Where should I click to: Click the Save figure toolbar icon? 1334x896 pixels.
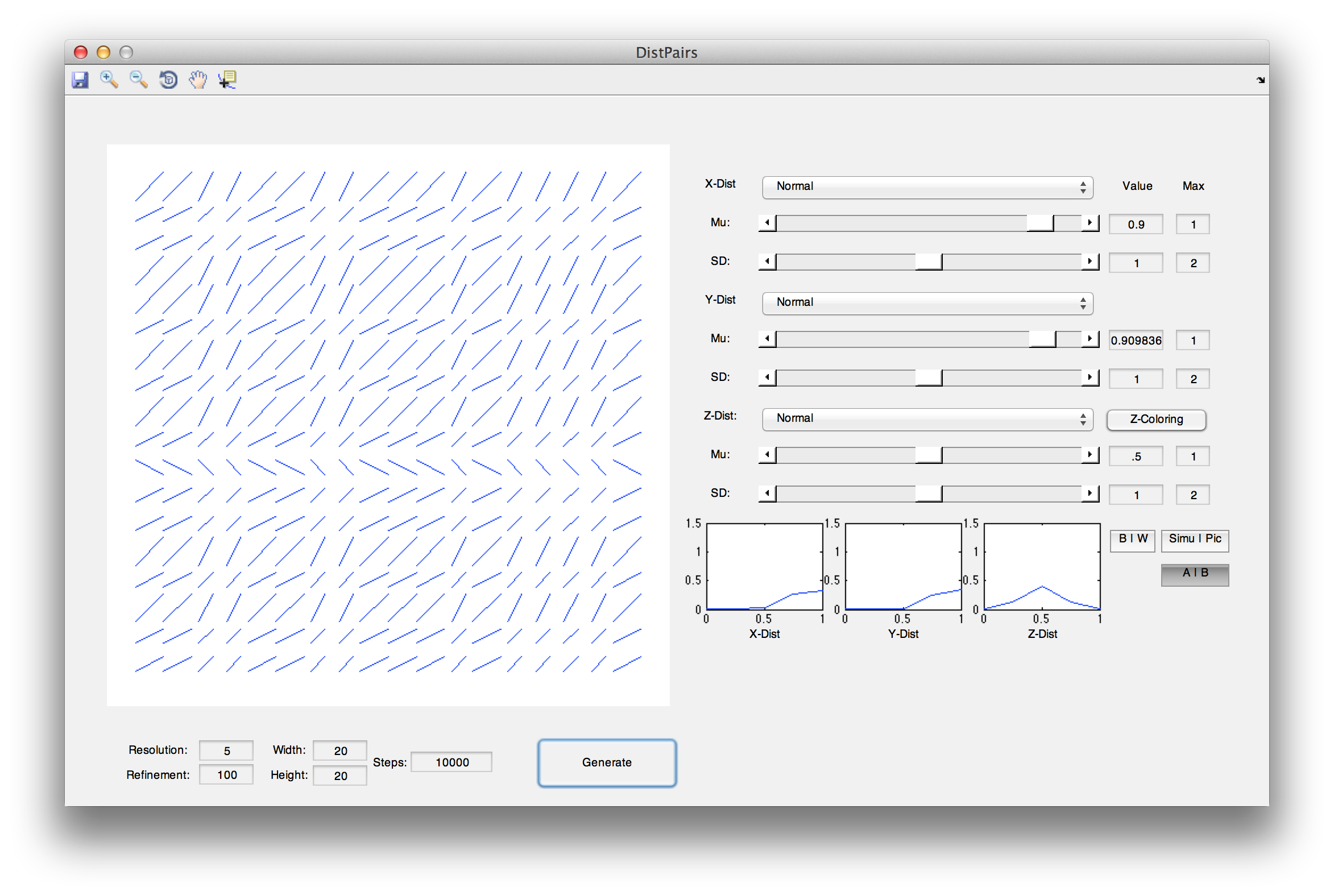click(80, 80)
